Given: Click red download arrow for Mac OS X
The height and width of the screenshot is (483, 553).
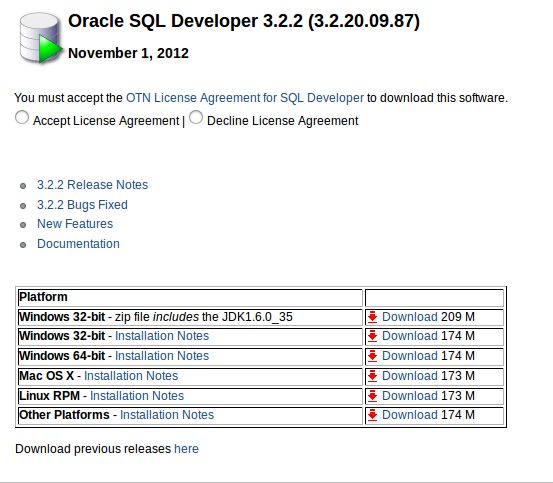Looking at the screenshot, I should (372, 376).
